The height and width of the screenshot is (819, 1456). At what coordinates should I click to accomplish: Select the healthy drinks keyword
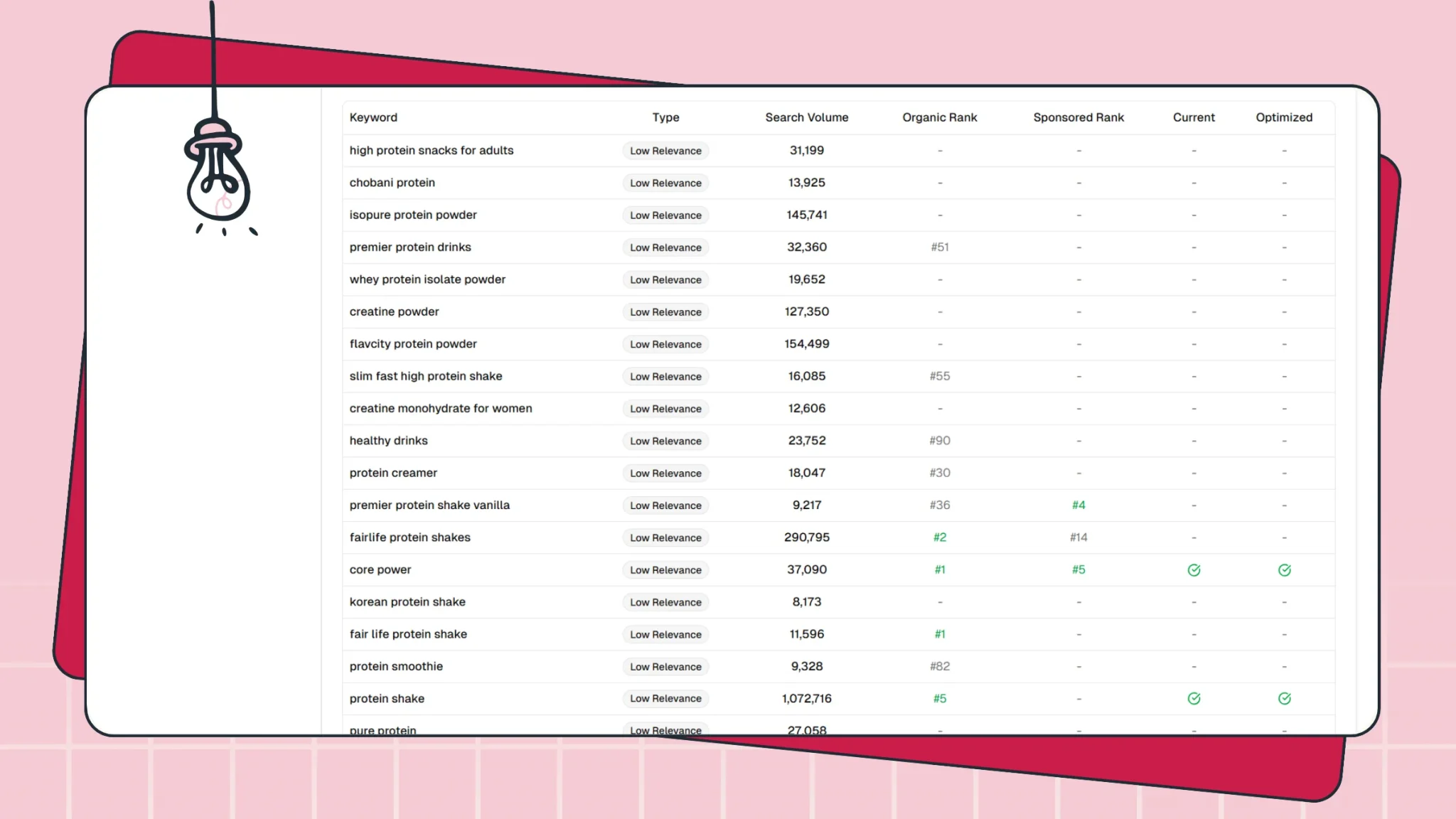388,441
